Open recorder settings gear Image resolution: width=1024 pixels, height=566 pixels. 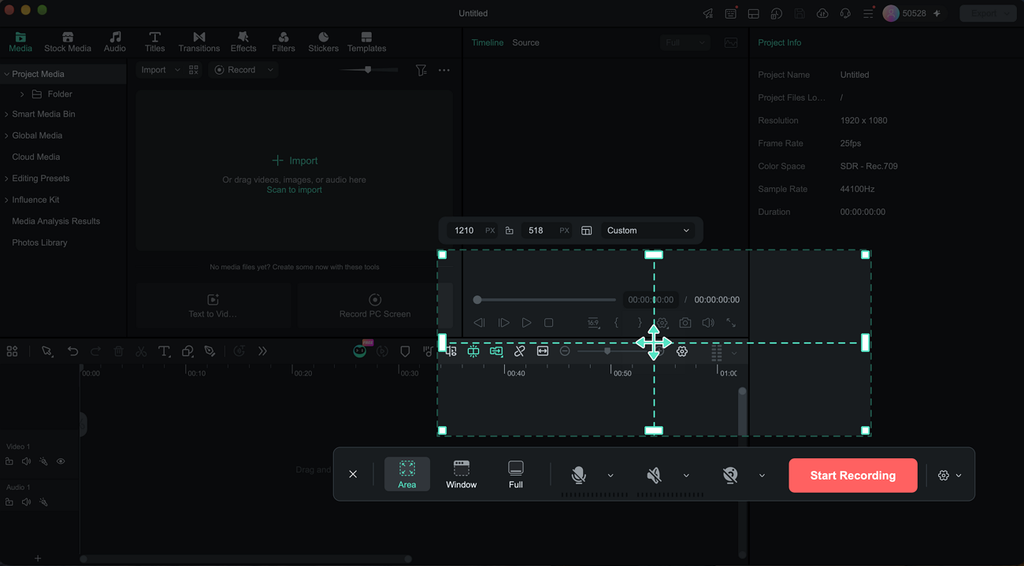[x=943, y=475]
